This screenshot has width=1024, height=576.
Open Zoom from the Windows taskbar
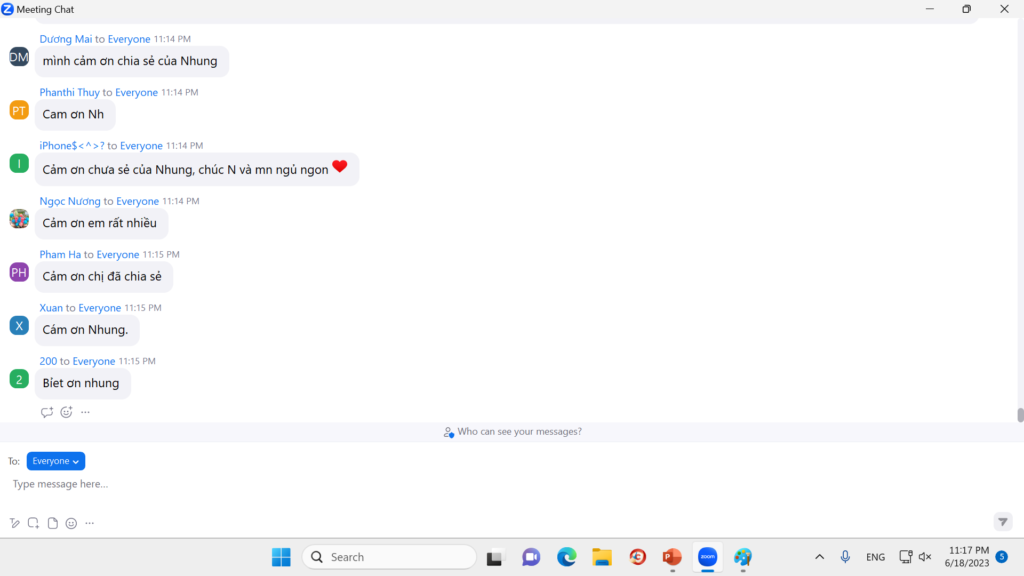click(x=707, y=557)
